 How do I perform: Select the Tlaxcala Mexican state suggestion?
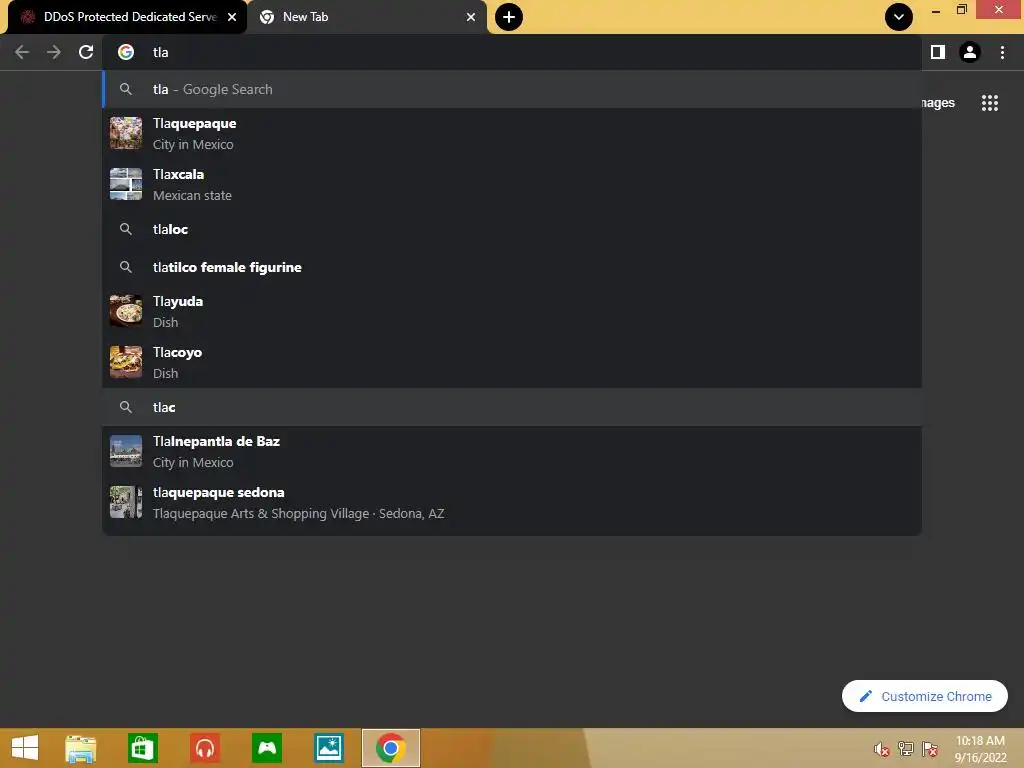pos(512,184)
